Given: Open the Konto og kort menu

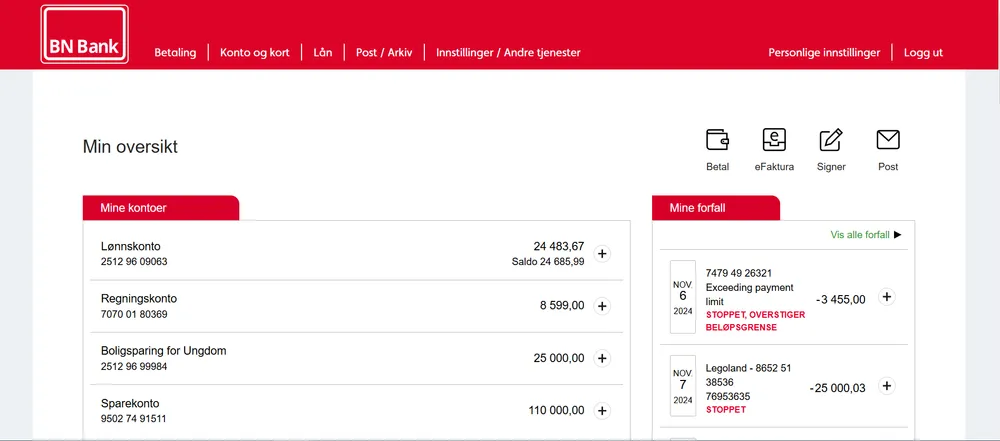Looking at the screenshot, I should (254, 53).
